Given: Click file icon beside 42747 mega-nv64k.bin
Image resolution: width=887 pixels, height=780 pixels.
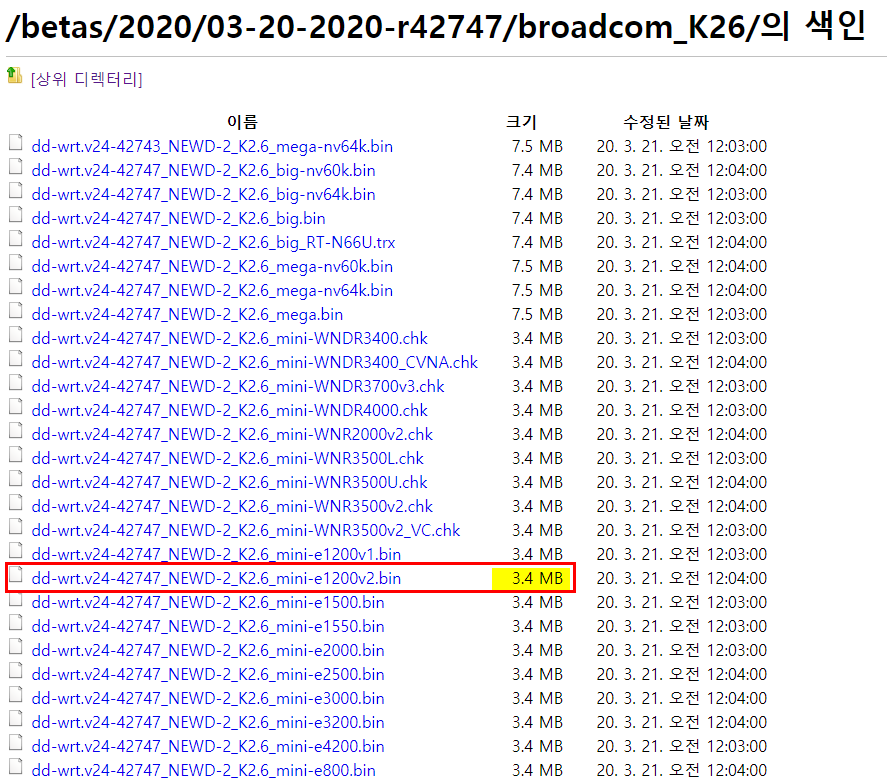Looking at the screenshot, I should click(x=16, y=287).
